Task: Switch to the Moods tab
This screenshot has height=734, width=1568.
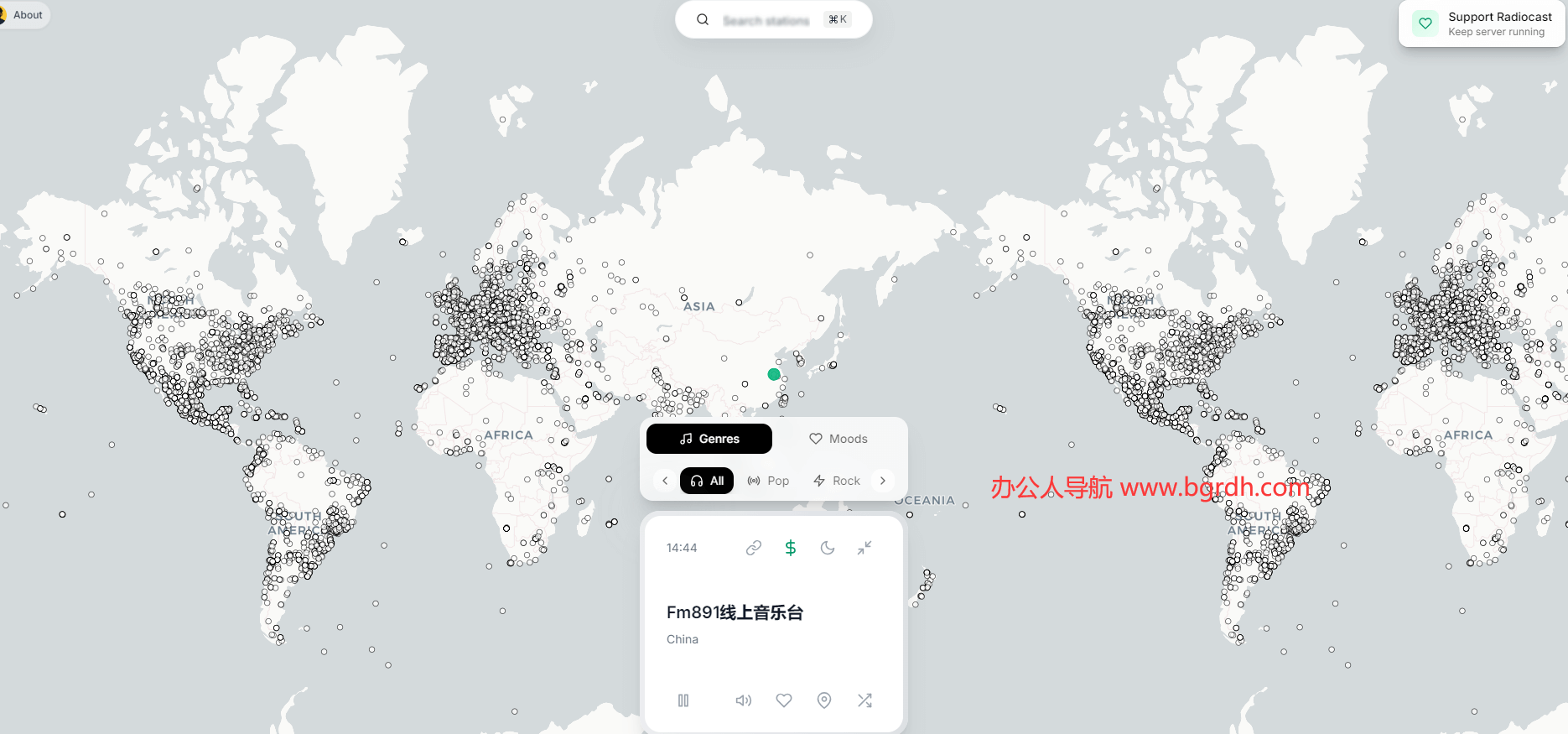Action: tap(838, 439)
